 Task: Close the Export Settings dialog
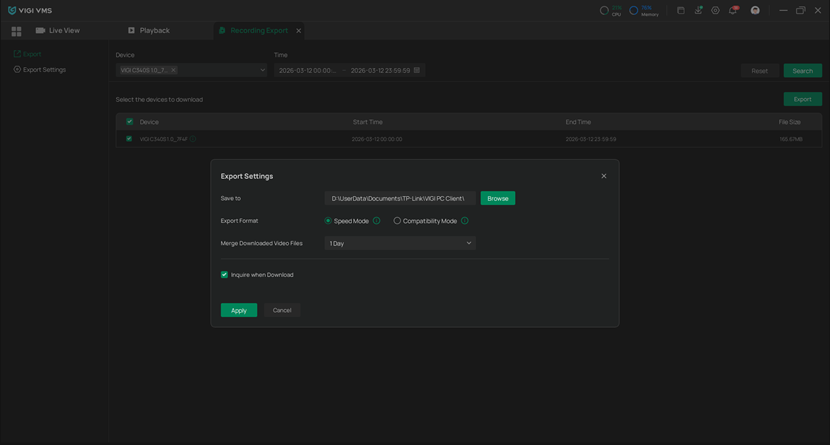tap(603, 176)
